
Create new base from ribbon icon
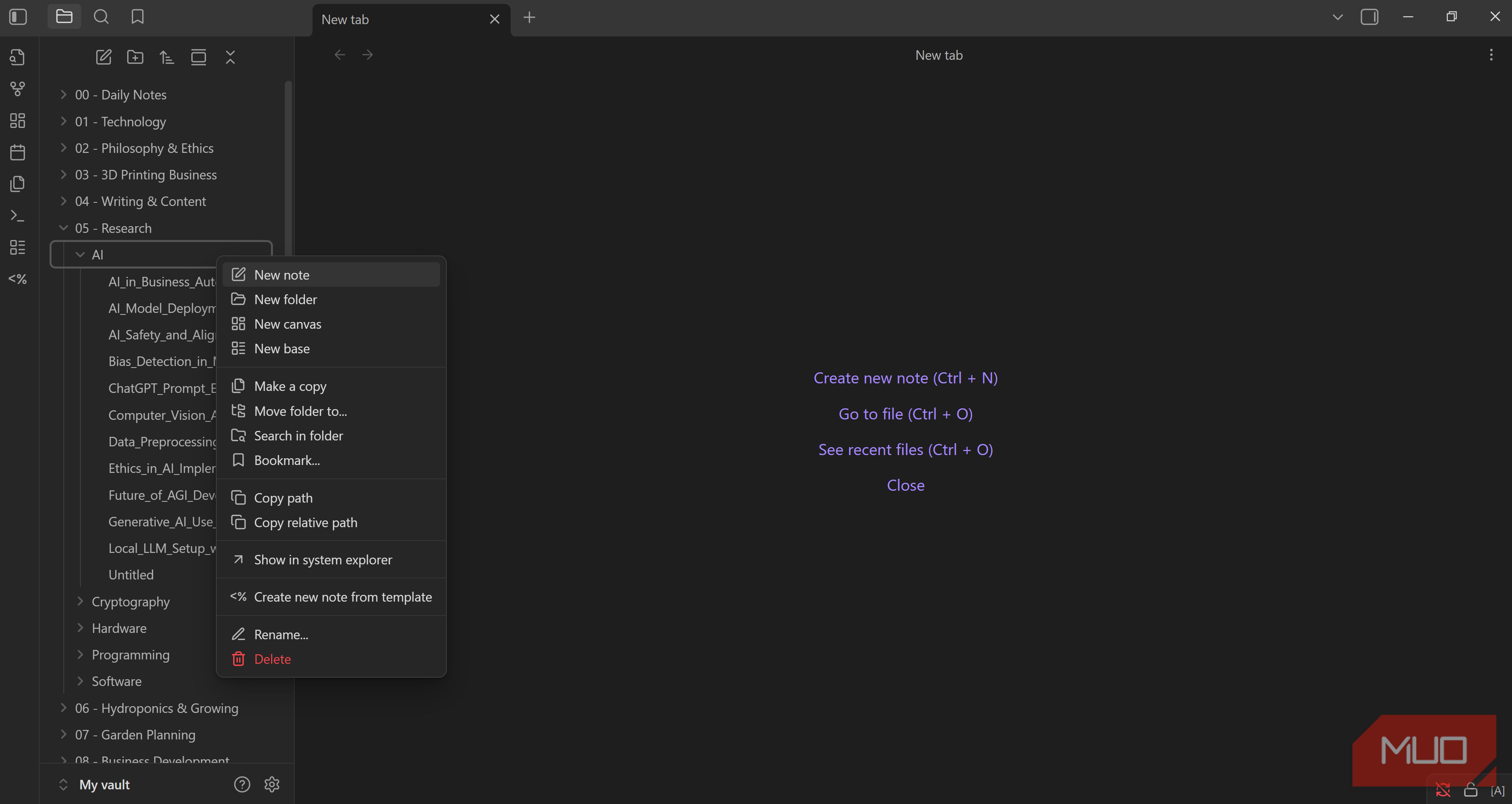pos(17,247)
